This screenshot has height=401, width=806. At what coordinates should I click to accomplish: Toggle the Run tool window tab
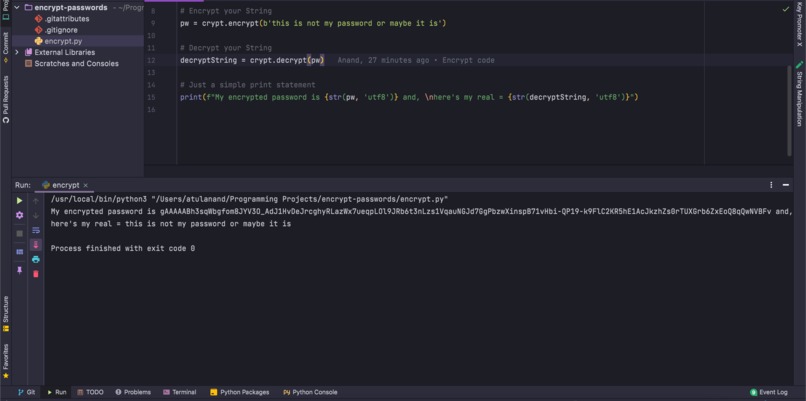pos(56,392)
